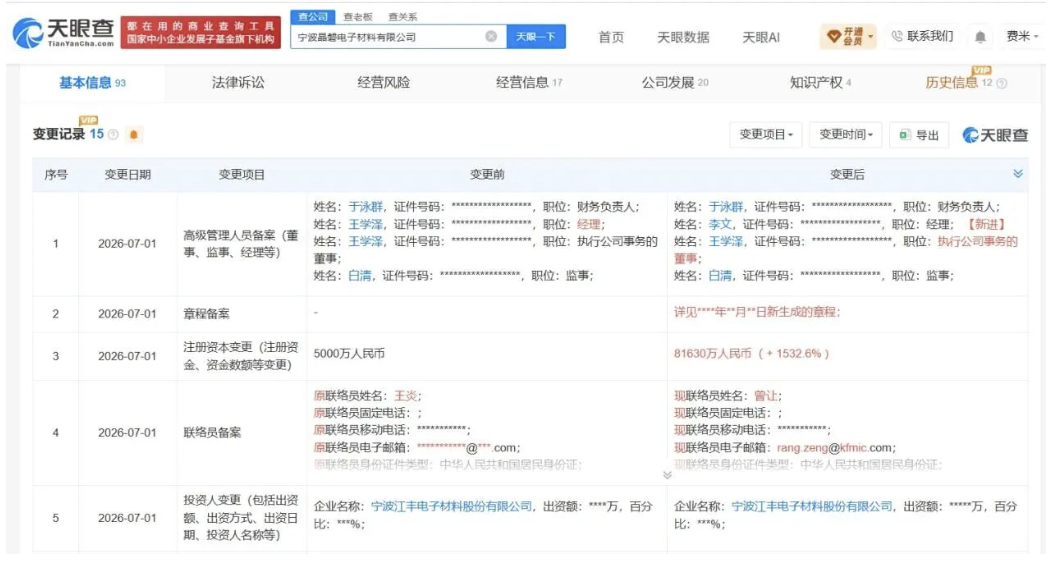Click 联系我们 in the header
1048x570 pixels.
coord(922,36)
